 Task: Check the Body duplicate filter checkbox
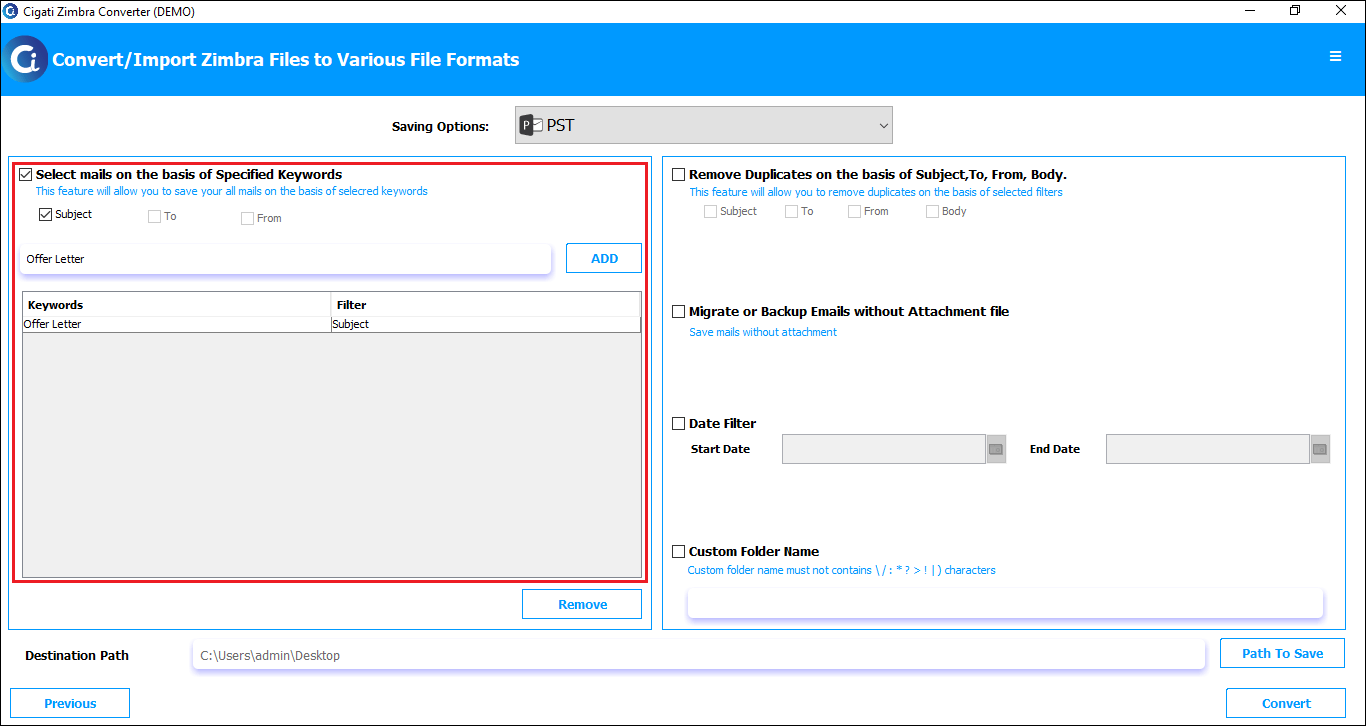[932, 212]
